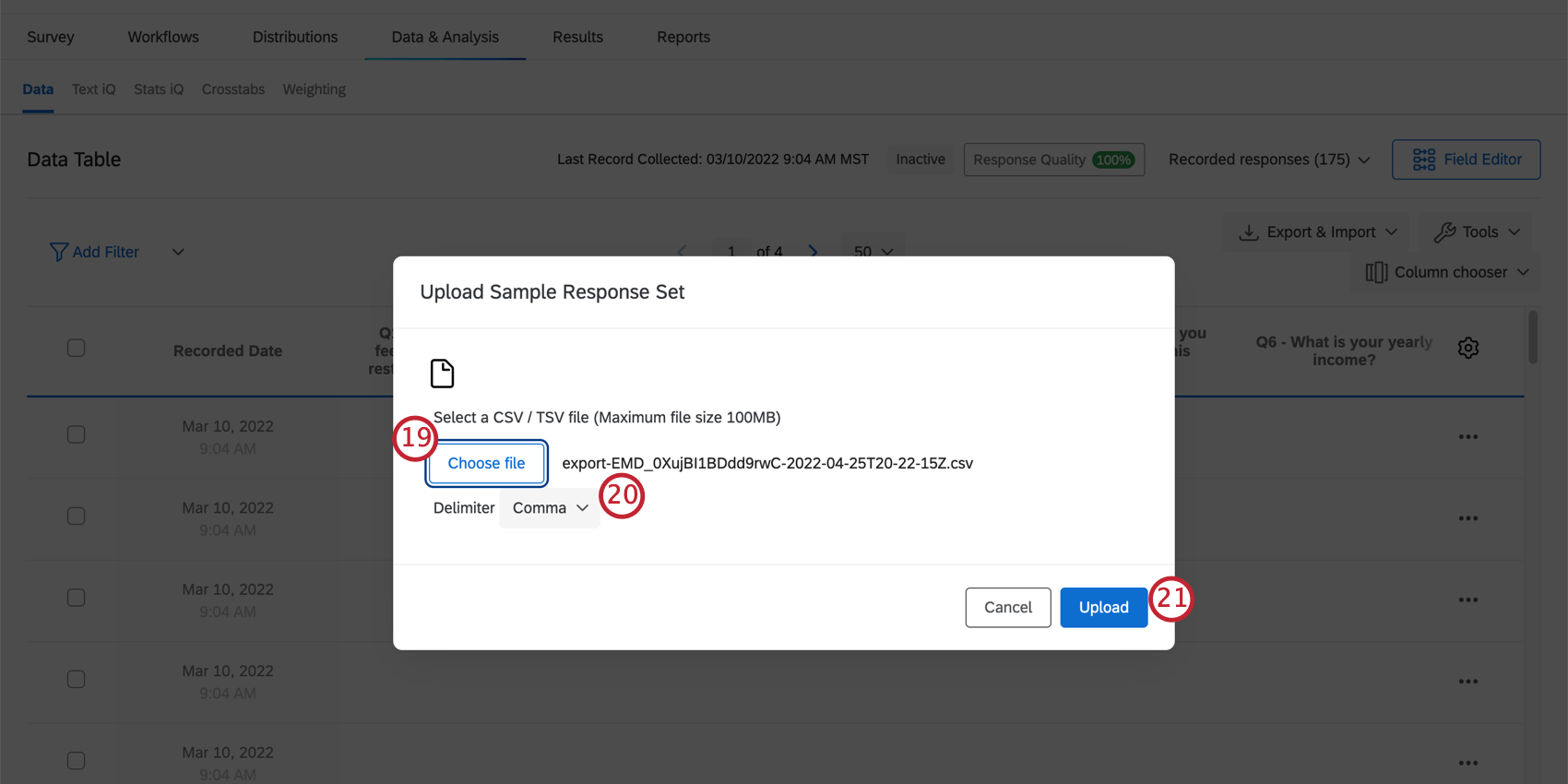This screenshot has width=1568, height=784.
Task: Open the row options dots in the fourth row
Action: tap(1468, 682)
